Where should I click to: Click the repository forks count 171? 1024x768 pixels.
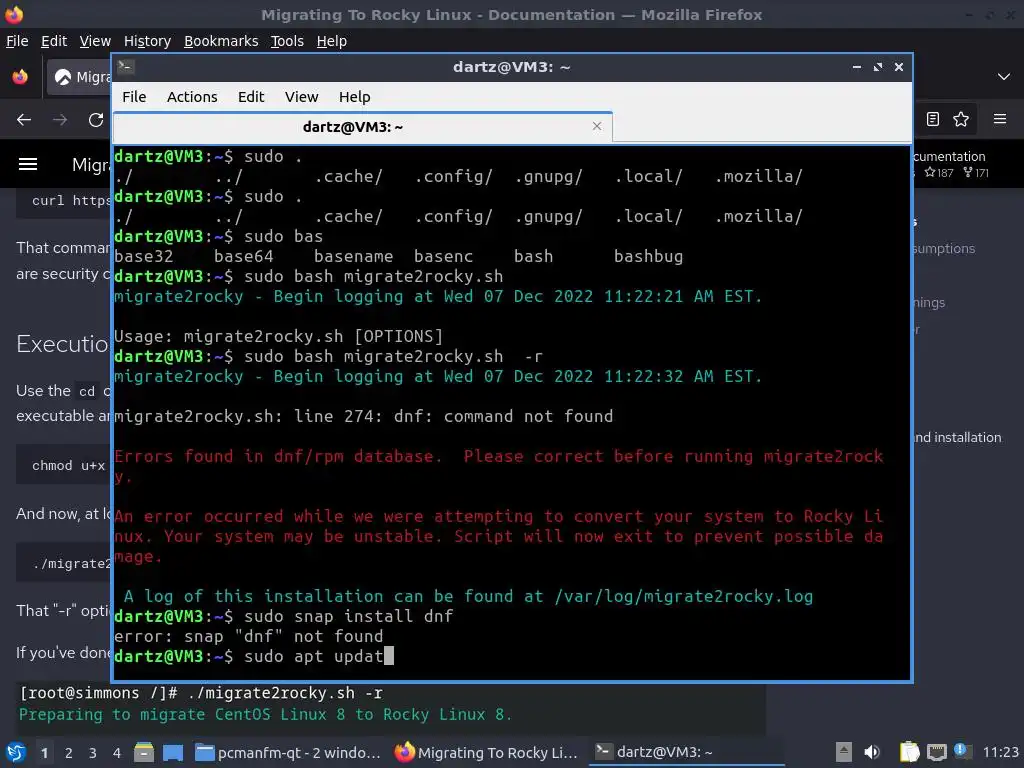(976, 172)
